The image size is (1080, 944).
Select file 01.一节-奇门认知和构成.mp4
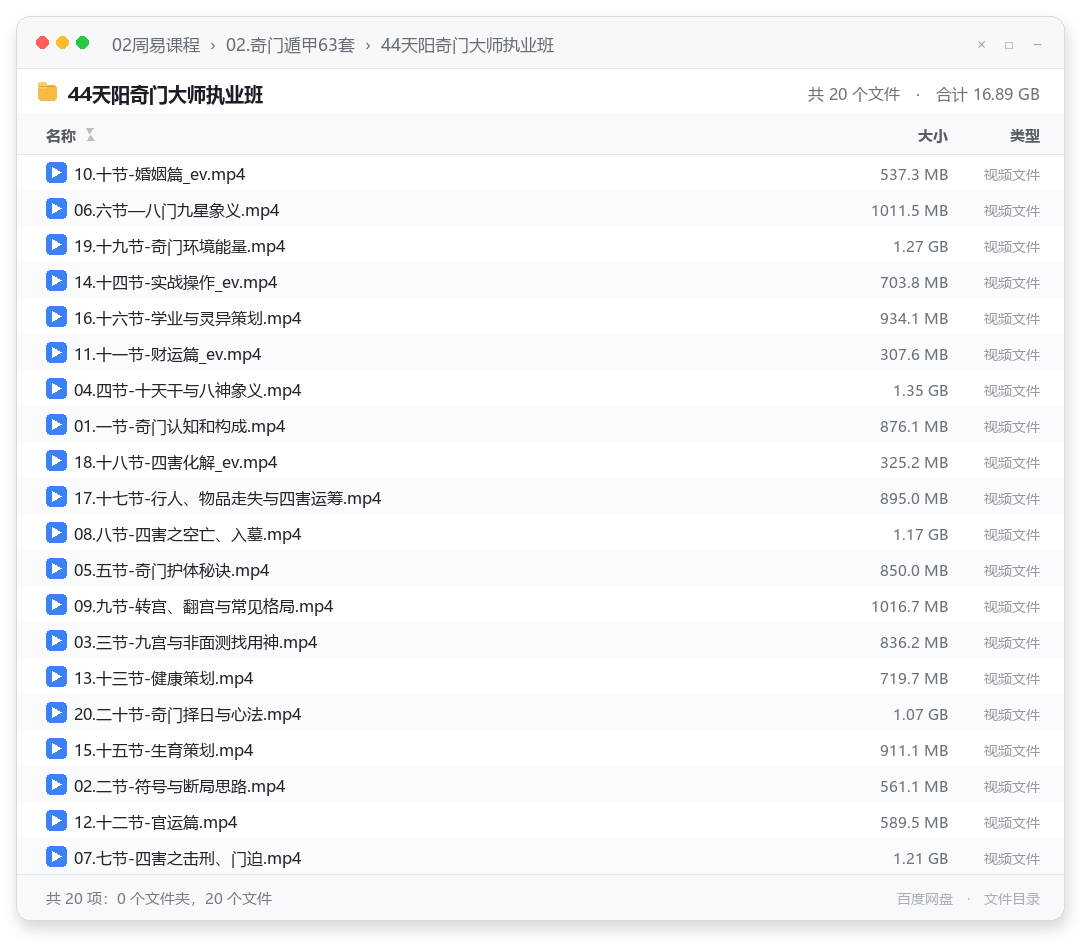tap(179, 426)
